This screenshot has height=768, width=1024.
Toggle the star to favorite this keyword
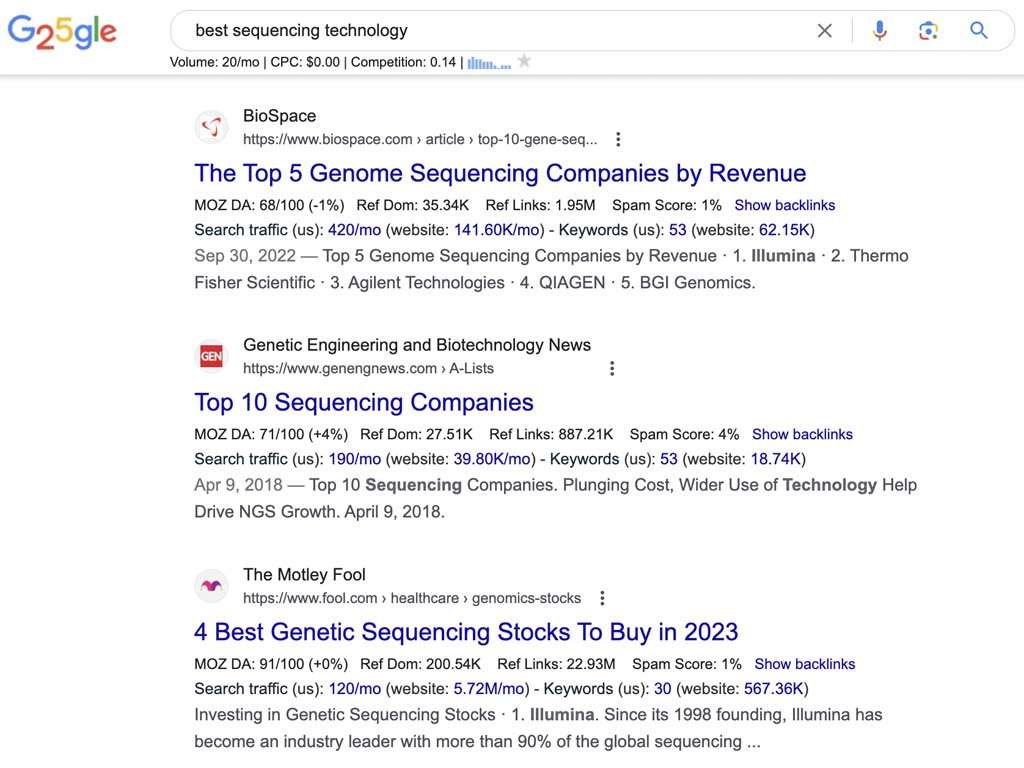click(x=524, y=60)
